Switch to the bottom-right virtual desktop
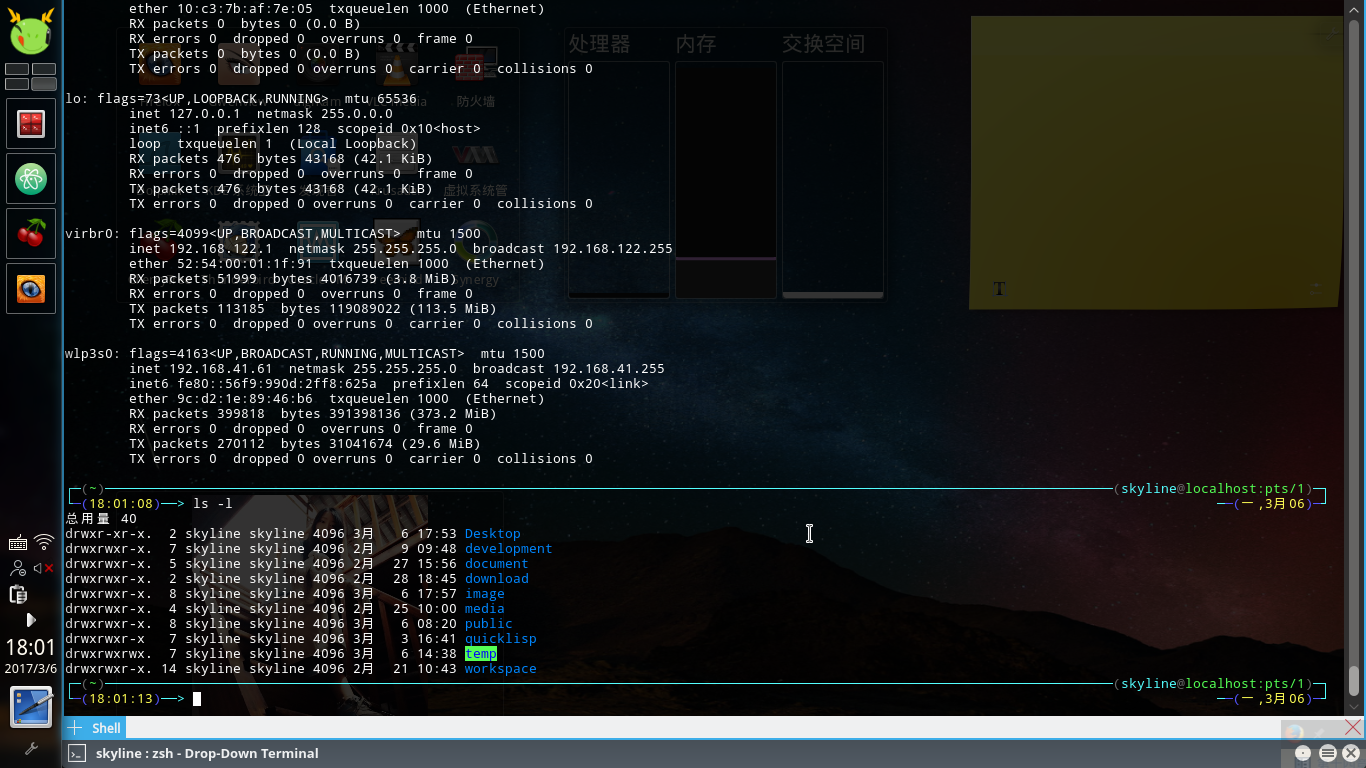 point(44,84)
